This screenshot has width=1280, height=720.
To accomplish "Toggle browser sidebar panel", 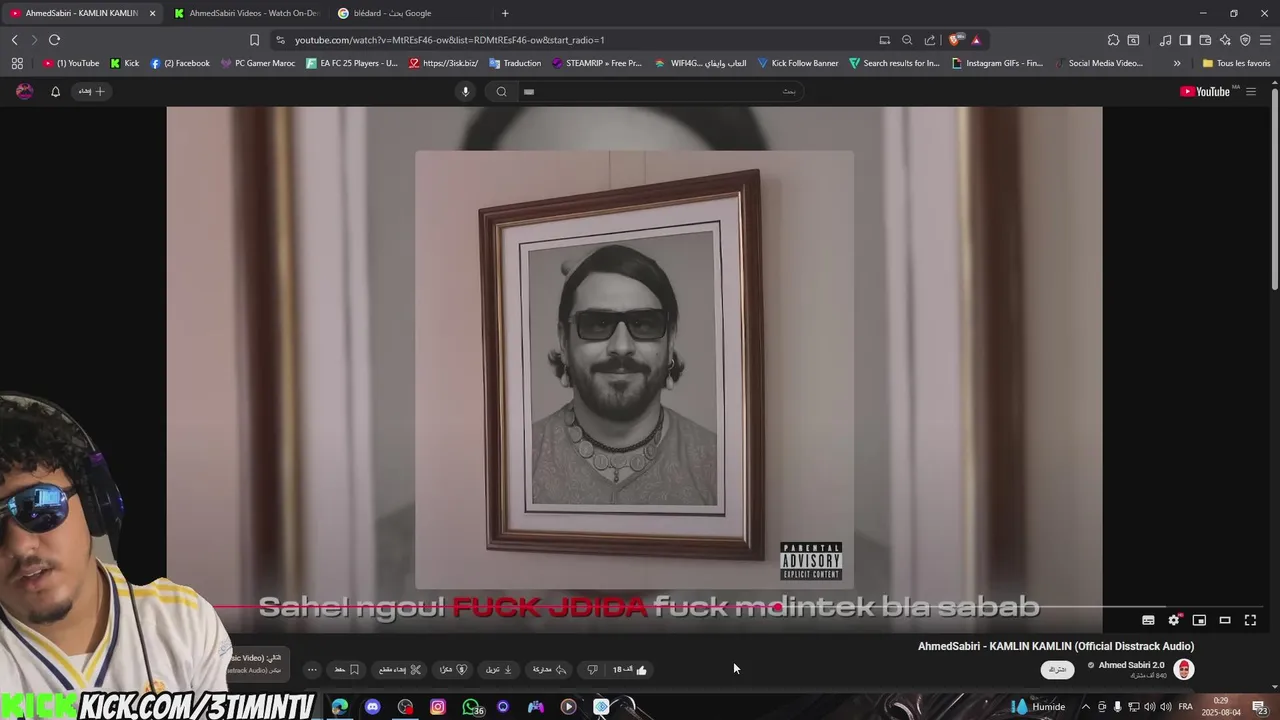I will point(1185,40).
